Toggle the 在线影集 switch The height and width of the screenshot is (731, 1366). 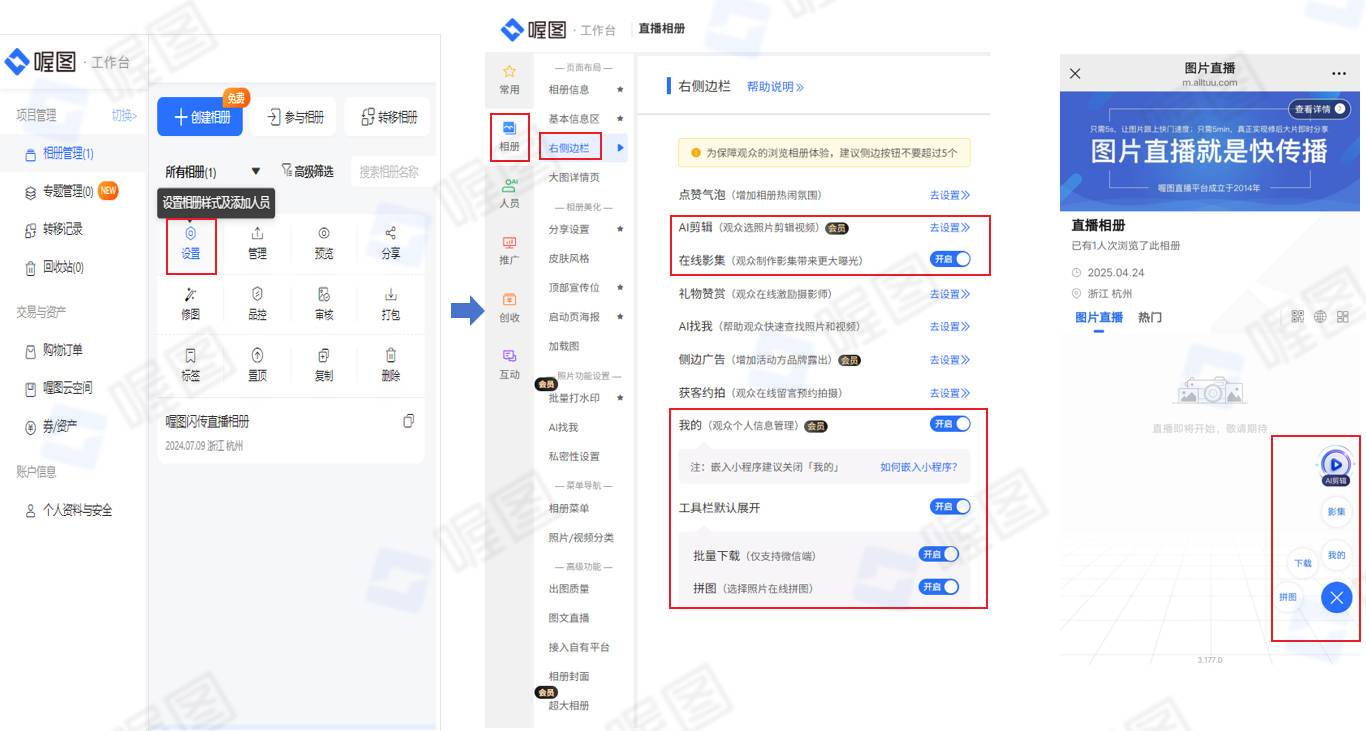coord(950,259)
